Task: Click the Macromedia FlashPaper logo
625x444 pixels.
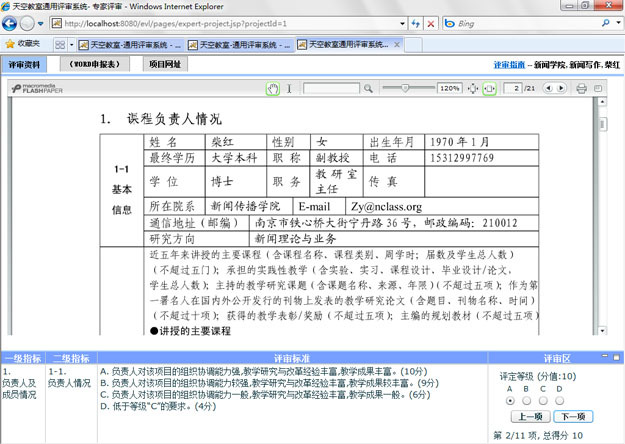Action: [37, 88]
